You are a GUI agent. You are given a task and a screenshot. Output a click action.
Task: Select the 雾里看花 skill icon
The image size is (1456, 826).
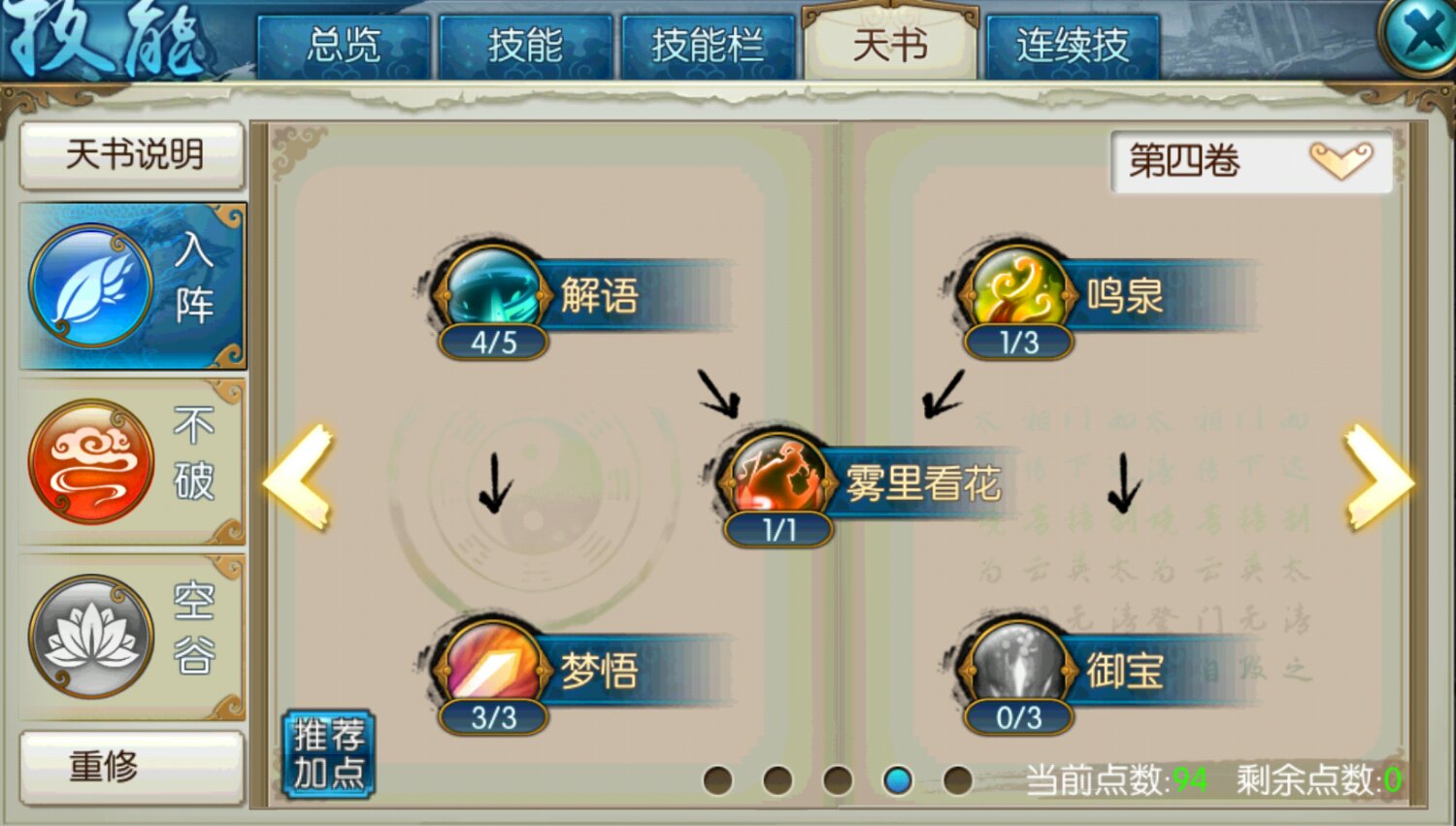pos(778,479)
